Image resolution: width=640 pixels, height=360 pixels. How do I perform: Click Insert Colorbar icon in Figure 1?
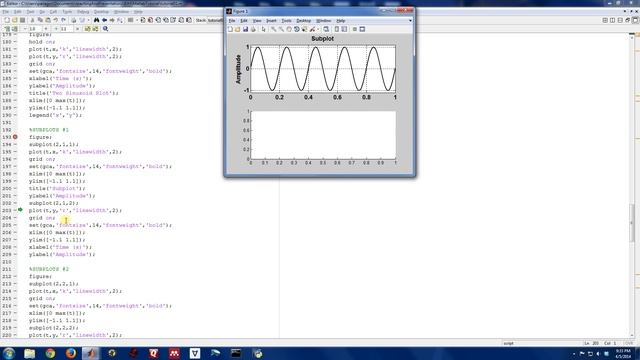(337, 29)
